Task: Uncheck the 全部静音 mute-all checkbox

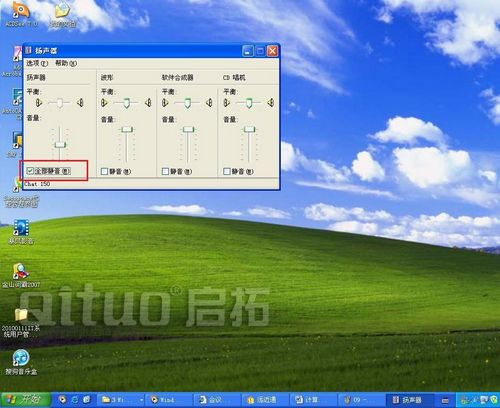Action: pos(30,171)
